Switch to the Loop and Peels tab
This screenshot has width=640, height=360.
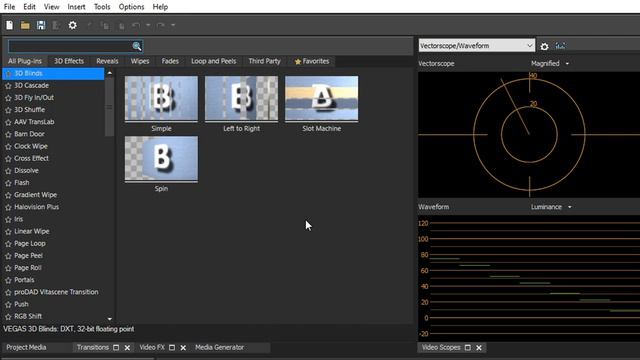213,61
